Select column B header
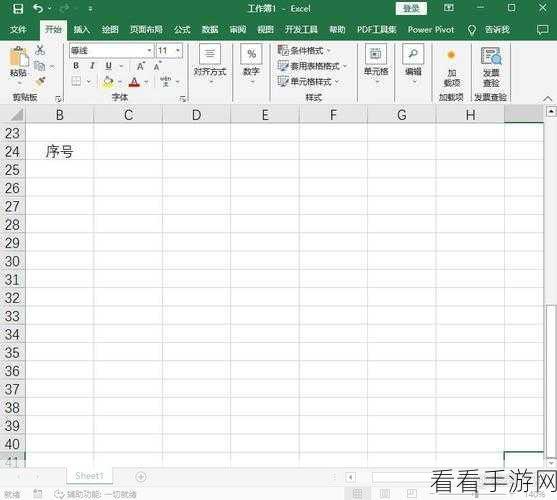This screenshot has width=557, height=500. 60,115
